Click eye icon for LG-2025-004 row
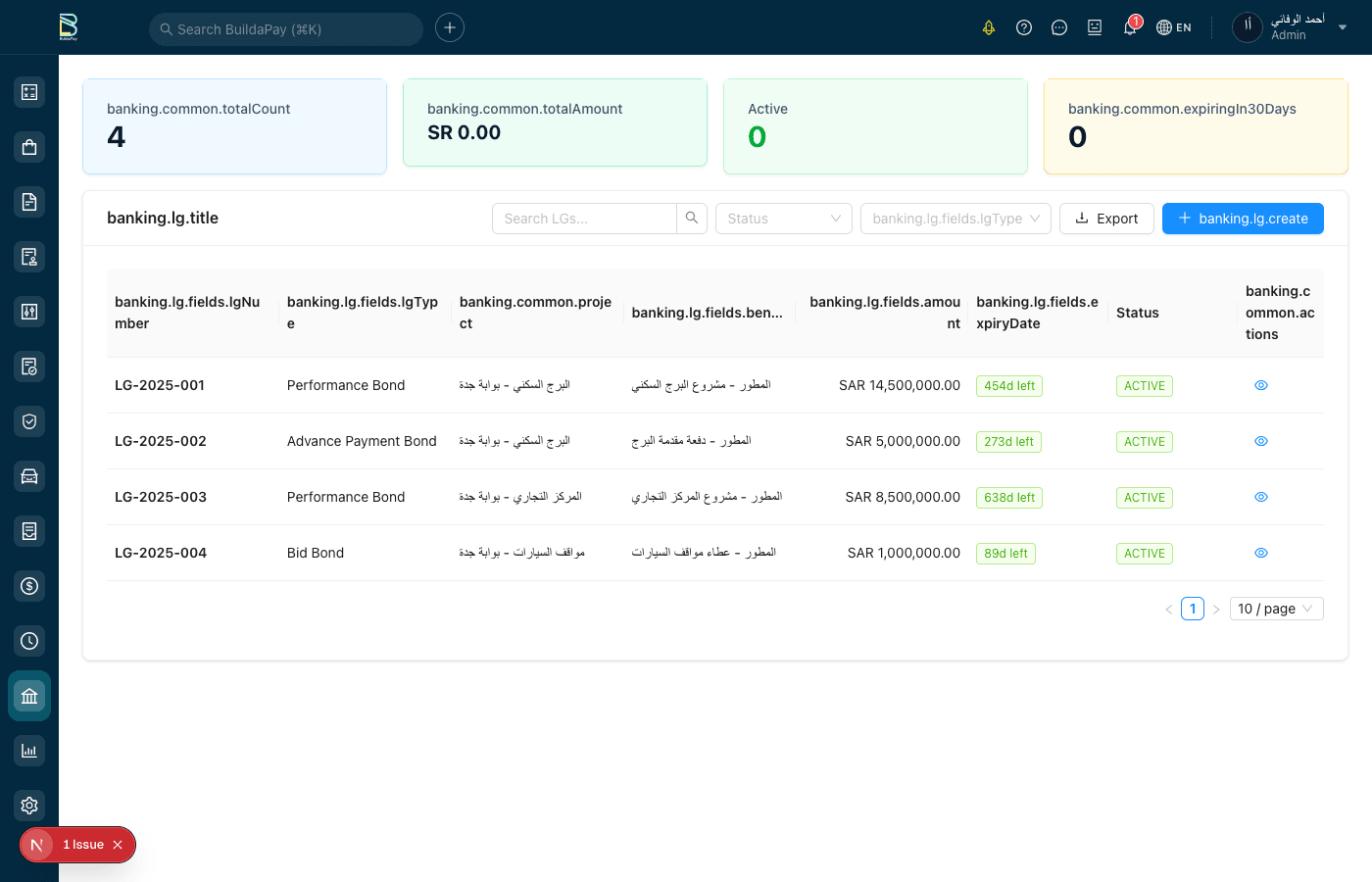Screen dimensions: 1372x882 pos(1261,553)
